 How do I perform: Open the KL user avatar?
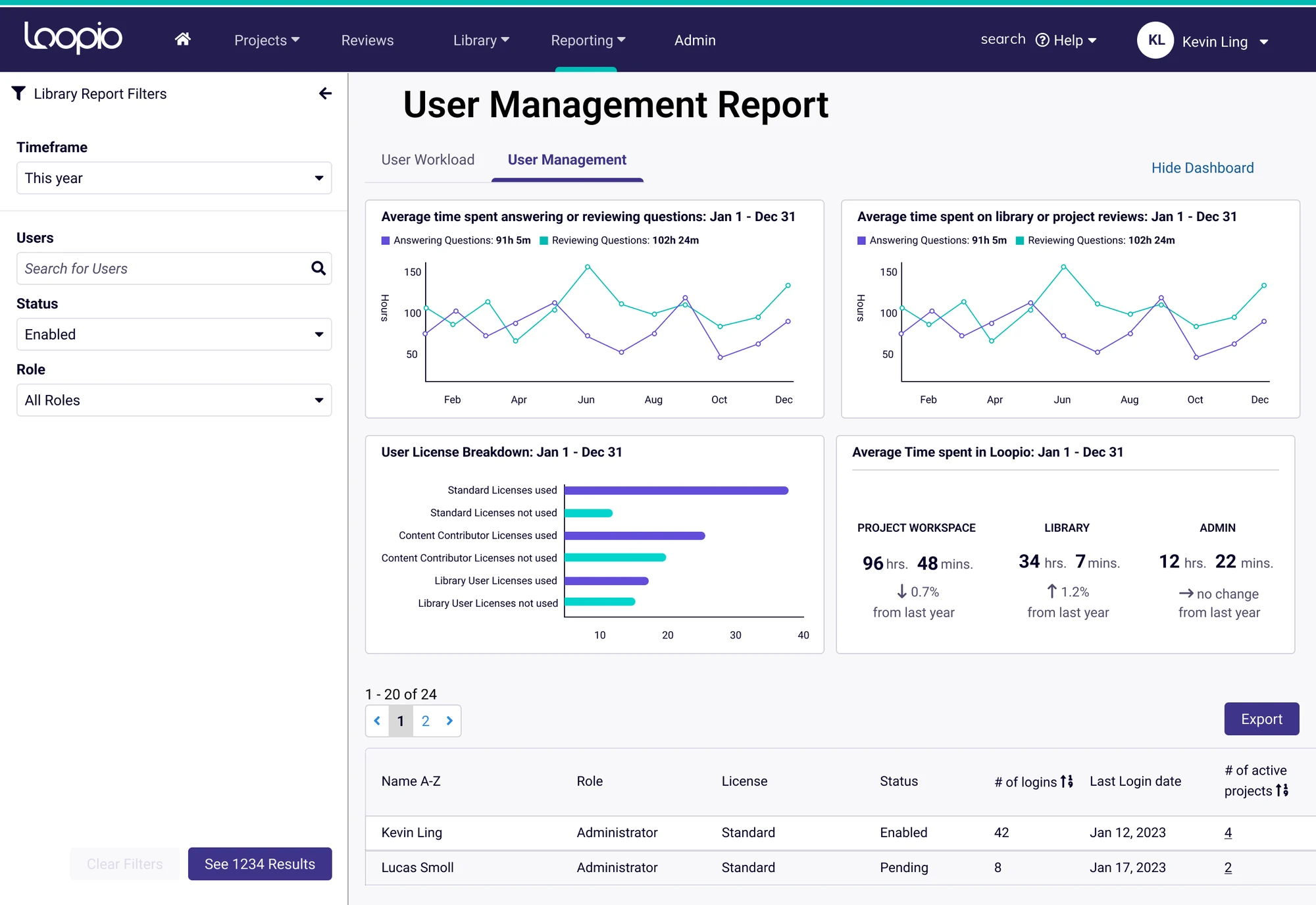1155,40
